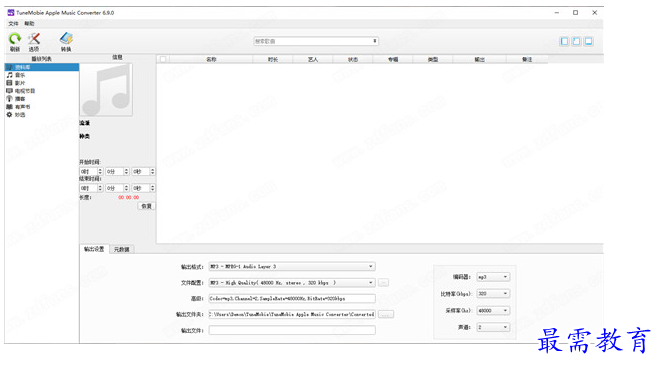The width and height of the screenshot is (659, 372).
Task: Click the small button beside the profile dropdown
Action: click(383, 283)
